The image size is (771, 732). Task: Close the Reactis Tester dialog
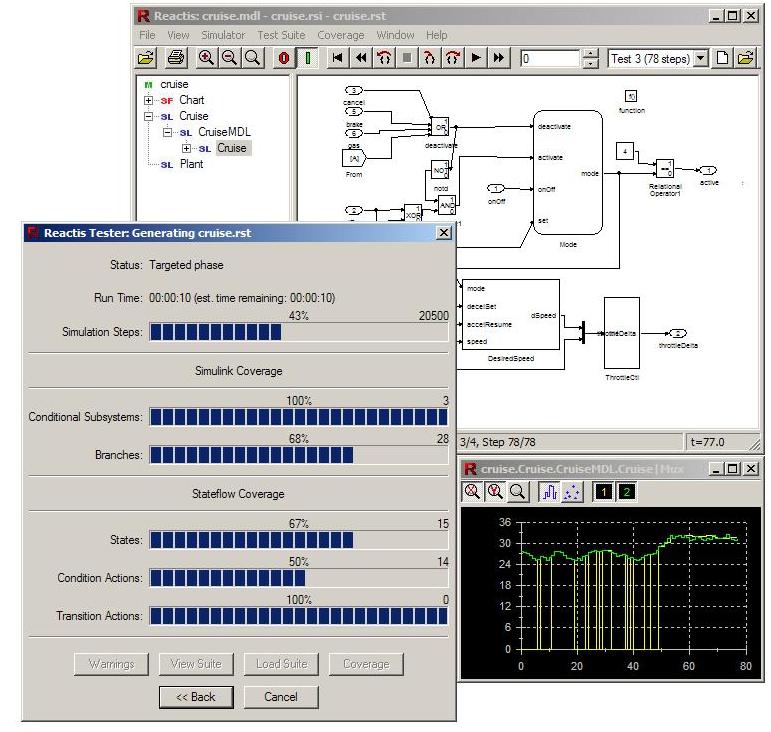(x=444, y=233)
